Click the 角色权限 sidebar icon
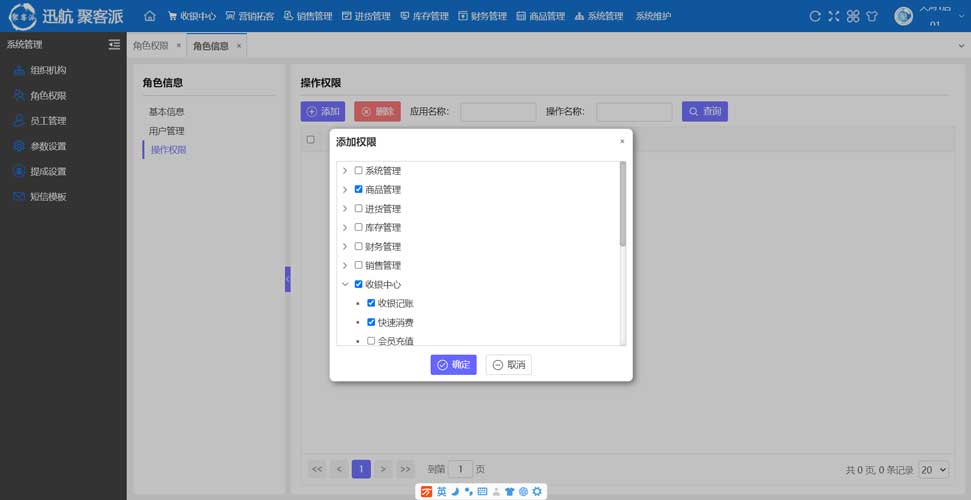Viewport: 971px width, 500px height. (19, 95)
